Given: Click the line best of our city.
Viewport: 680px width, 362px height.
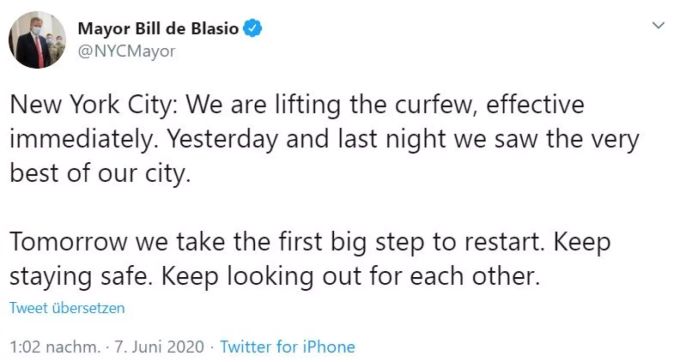Looking at the screenshot, I should [x=100, y=174].
